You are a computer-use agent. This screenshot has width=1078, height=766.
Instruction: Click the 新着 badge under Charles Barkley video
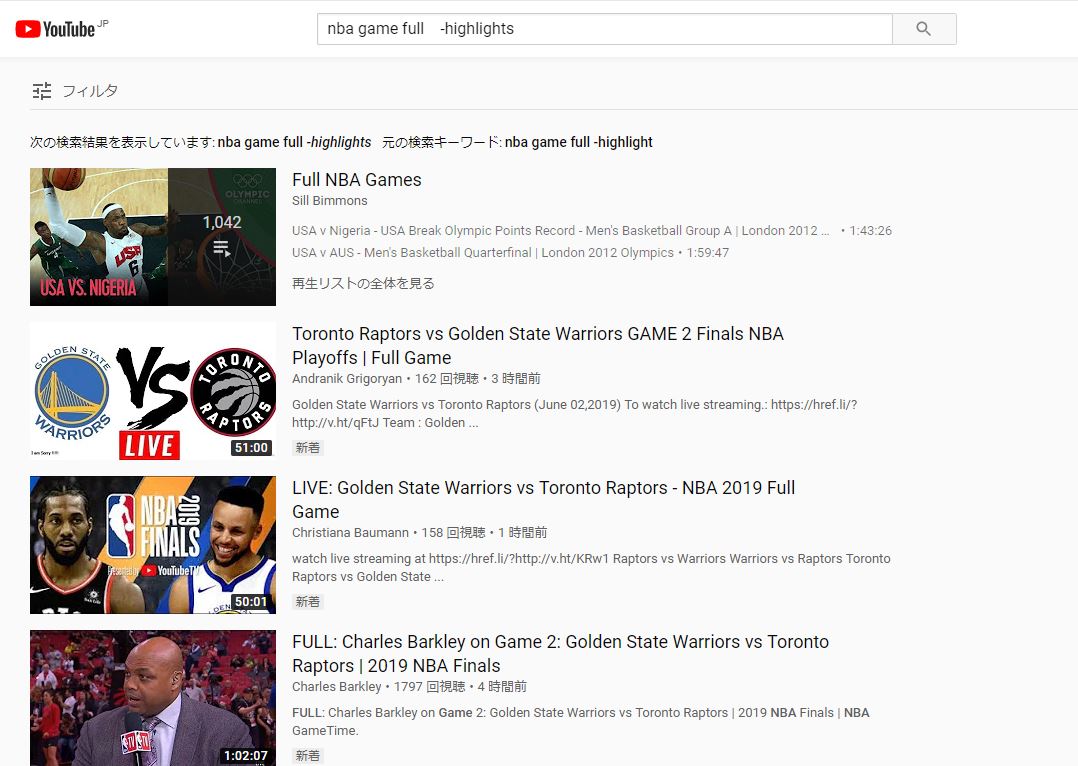307,756
